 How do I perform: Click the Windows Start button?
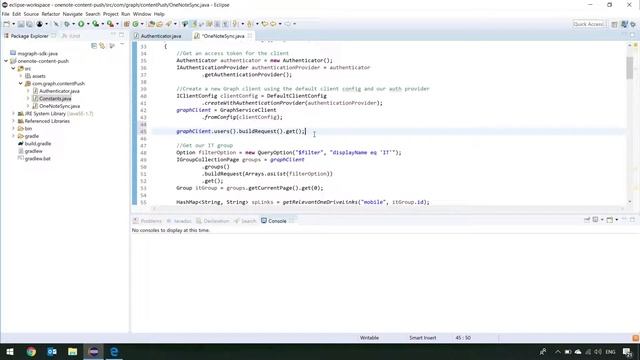(x=10, y=351)
